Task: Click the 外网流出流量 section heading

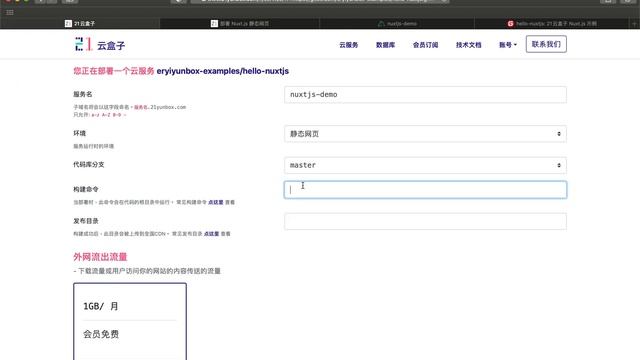Action: [100, 257]
